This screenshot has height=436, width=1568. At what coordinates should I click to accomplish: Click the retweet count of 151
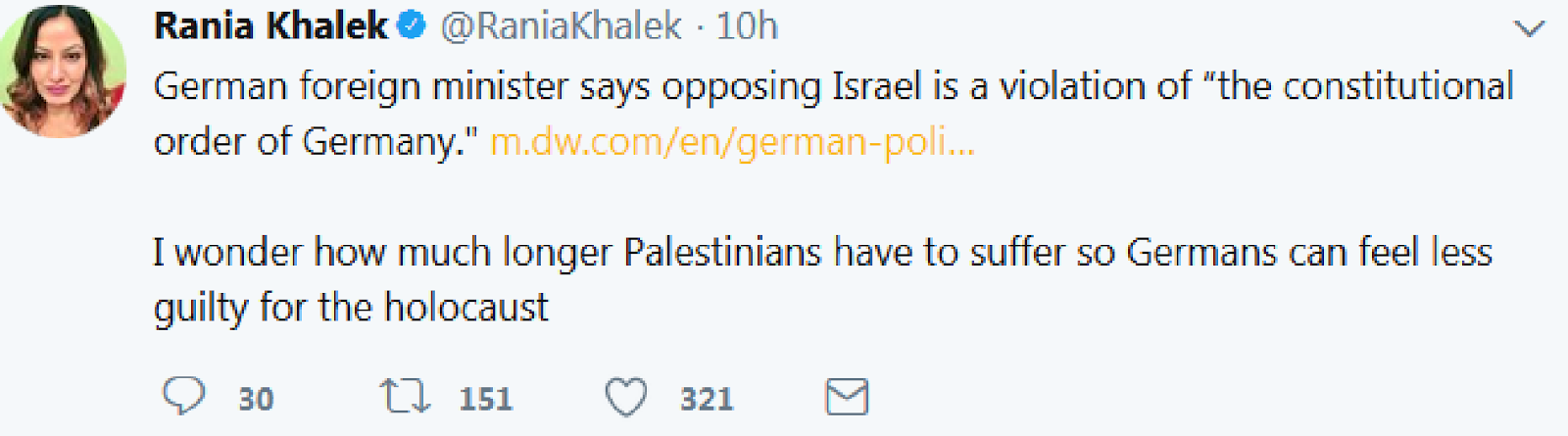tap(486, 399)
